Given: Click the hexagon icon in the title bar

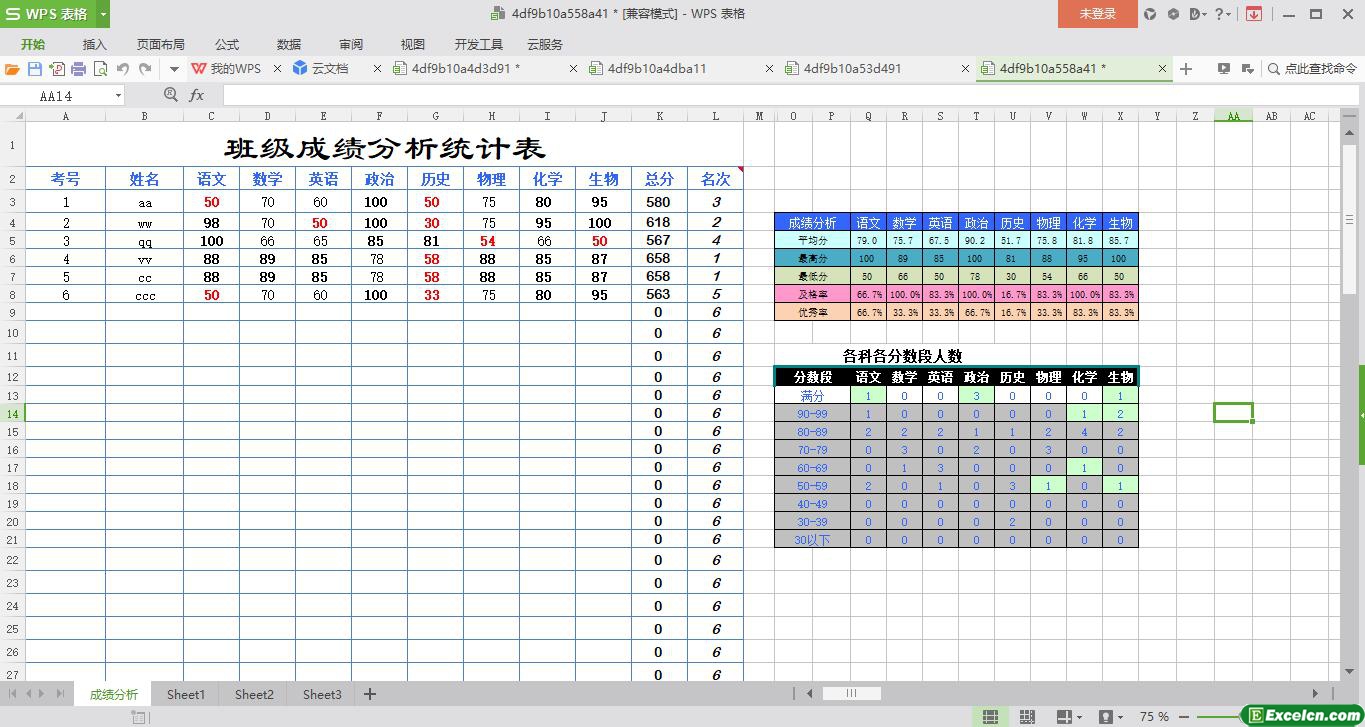Looking at the screenshot, I should pos(1173,14).
